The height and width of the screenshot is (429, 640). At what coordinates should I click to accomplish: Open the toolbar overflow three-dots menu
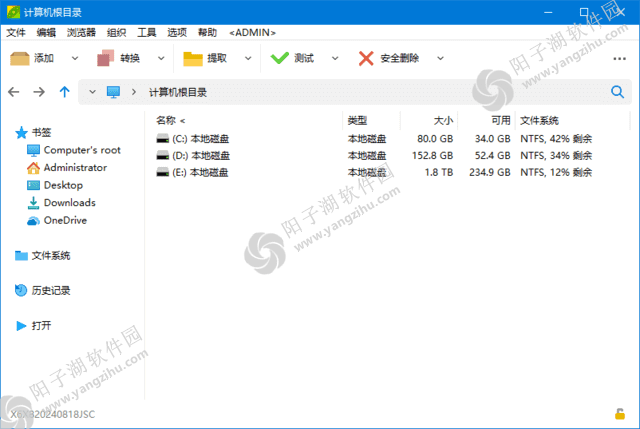pos(619,59)
